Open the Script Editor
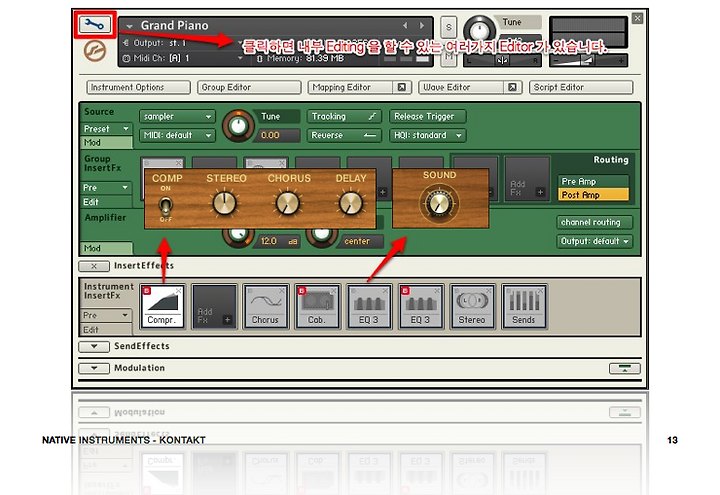720x495 pixels. click(x=581, y=87)
